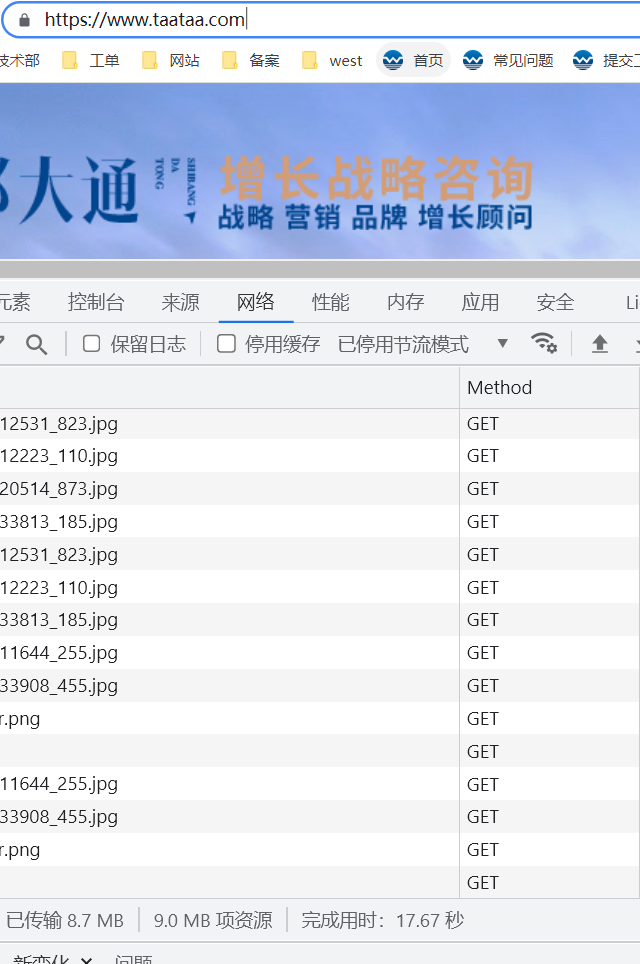
Task: Open the 工单 bookmark folder
Action: (91, 60)
